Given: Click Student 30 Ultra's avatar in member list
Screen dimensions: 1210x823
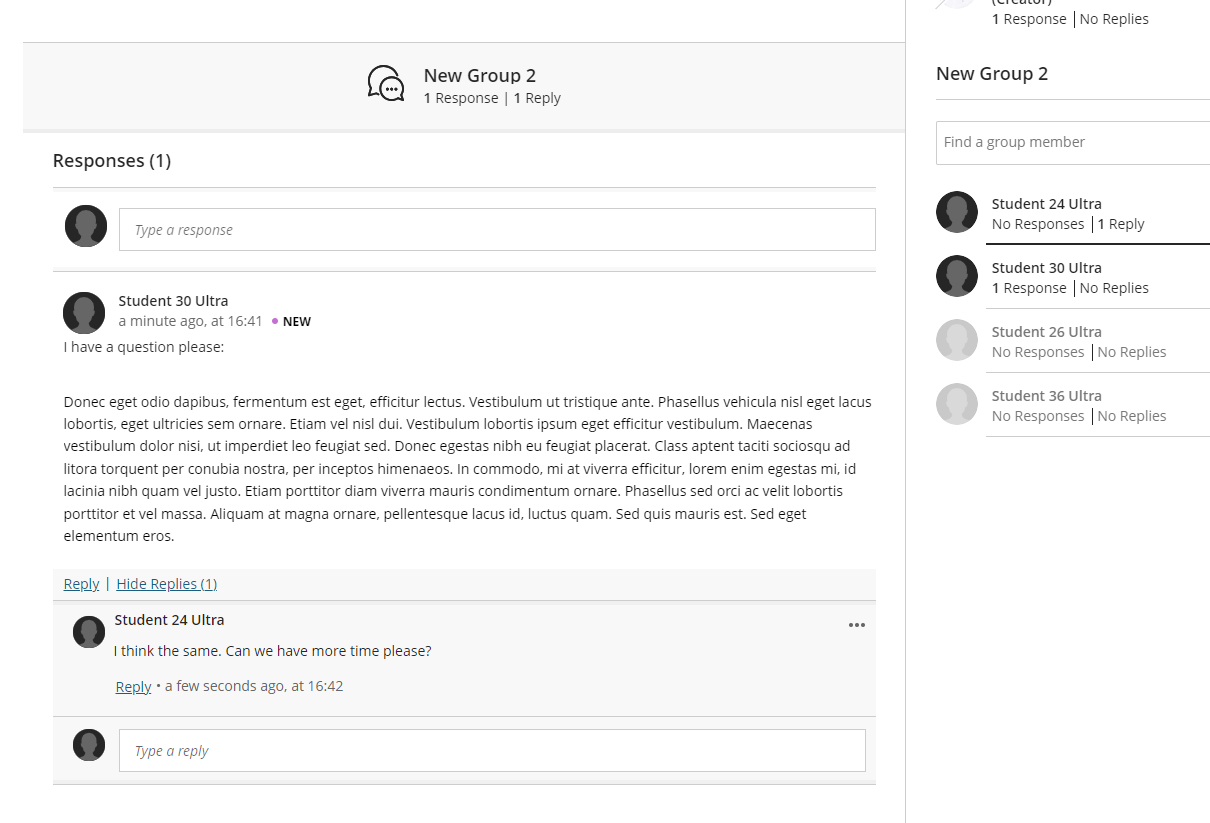Looking at the screenshot, I should (956, 276).
